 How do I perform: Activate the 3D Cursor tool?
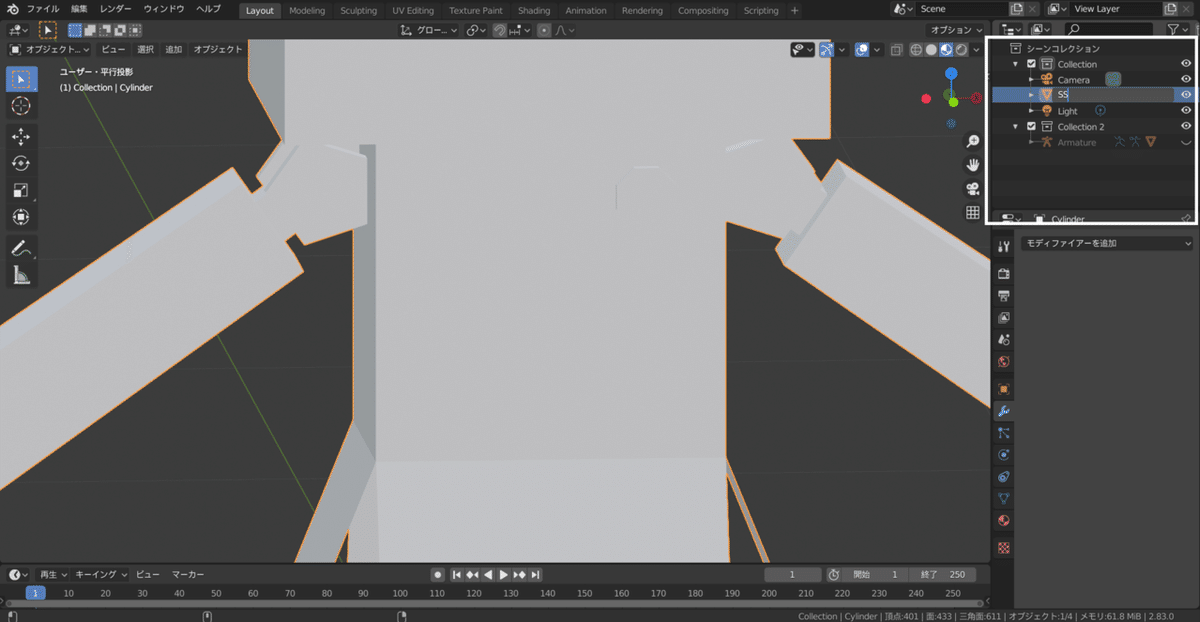(21, 106)
